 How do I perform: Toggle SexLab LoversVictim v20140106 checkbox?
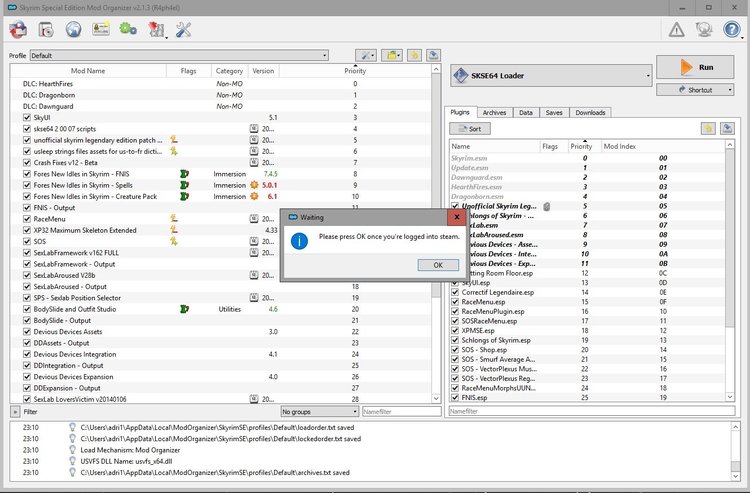27,399
